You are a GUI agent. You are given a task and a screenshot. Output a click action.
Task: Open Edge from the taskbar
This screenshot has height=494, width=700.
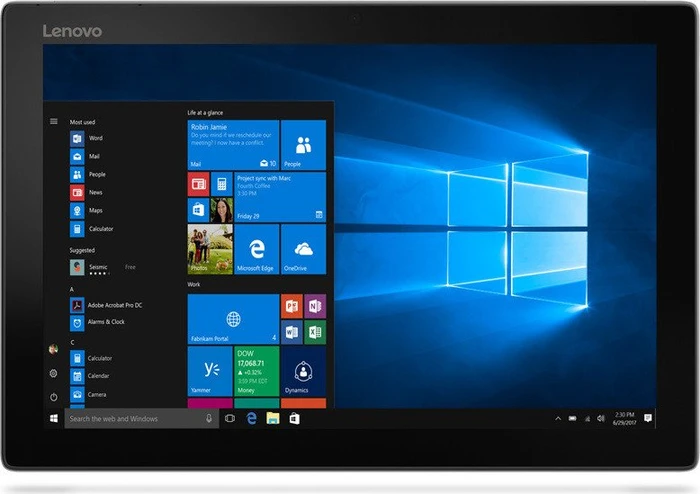pyautogui.click(x=251, y=419)
